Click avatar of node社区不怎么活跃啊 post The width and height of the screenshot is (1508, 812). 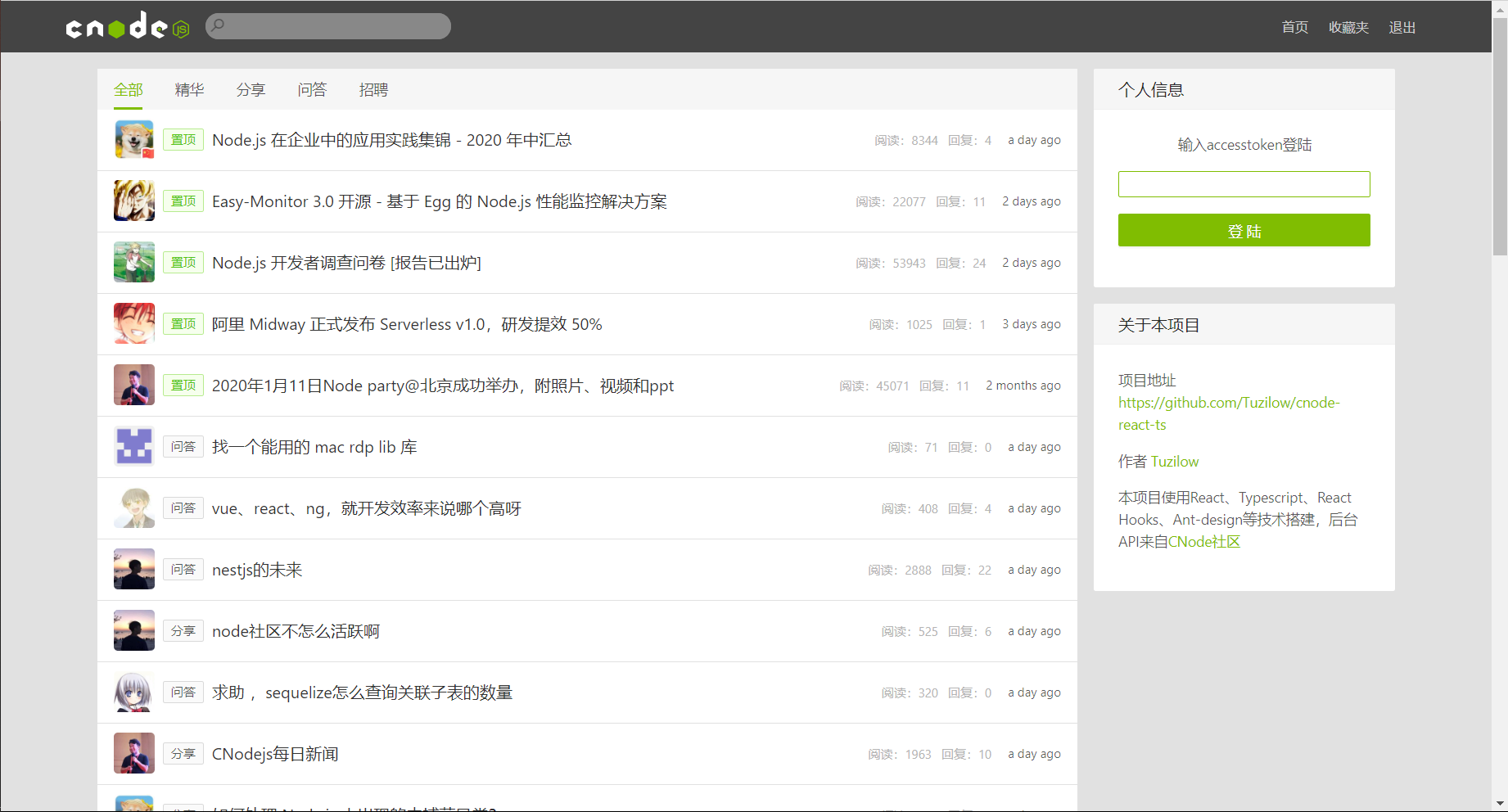coord(134,630)
